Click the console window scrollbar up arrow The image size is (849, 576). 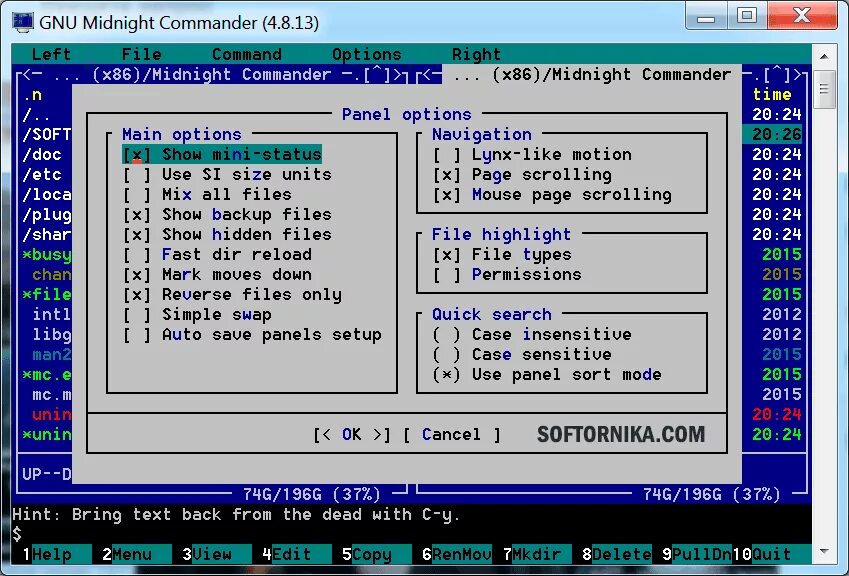coord(824,56)
